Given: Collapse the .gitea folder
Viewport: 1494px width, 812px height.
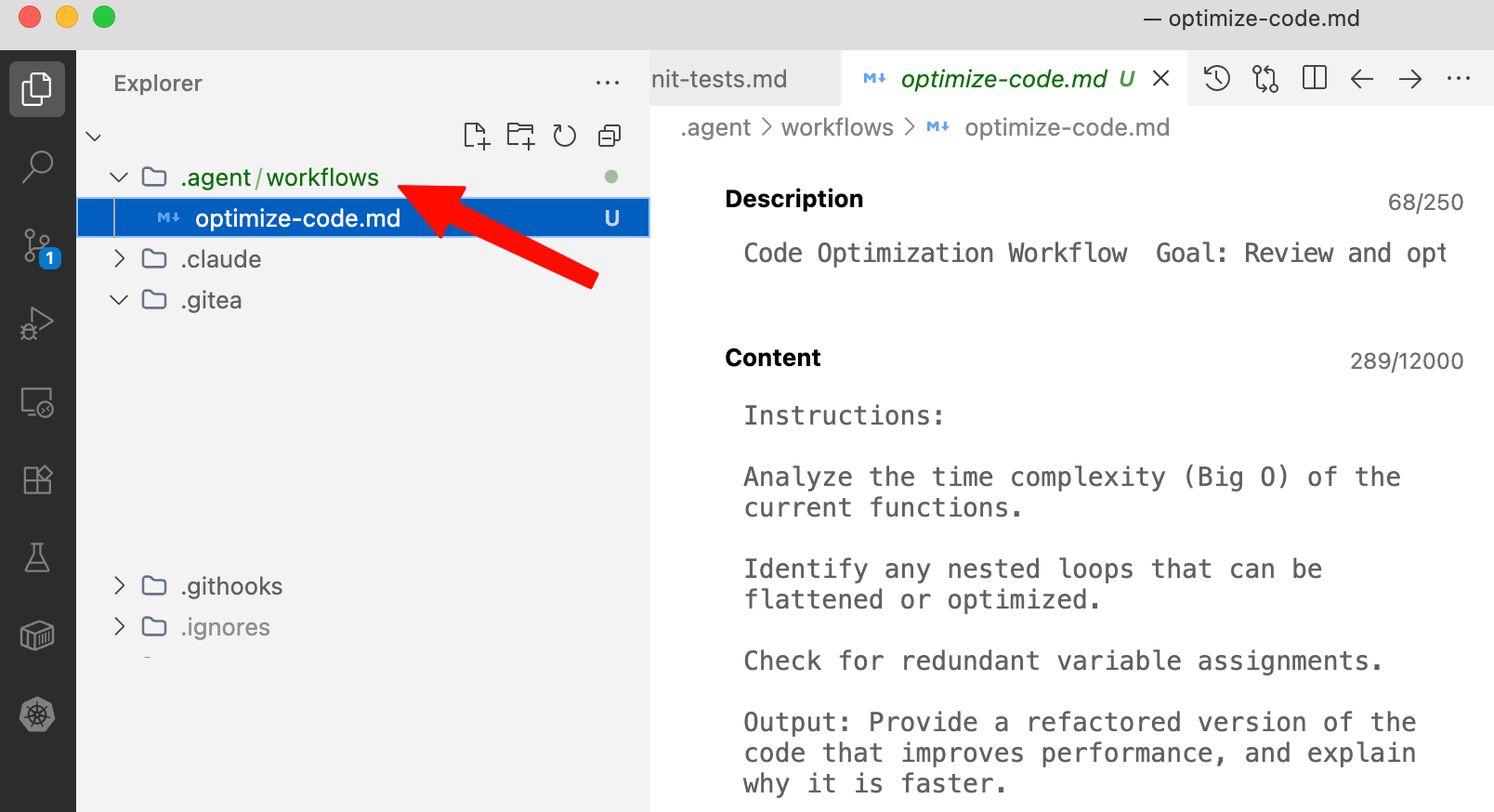Looking at the screenshot, I should (x=119, y=299).
